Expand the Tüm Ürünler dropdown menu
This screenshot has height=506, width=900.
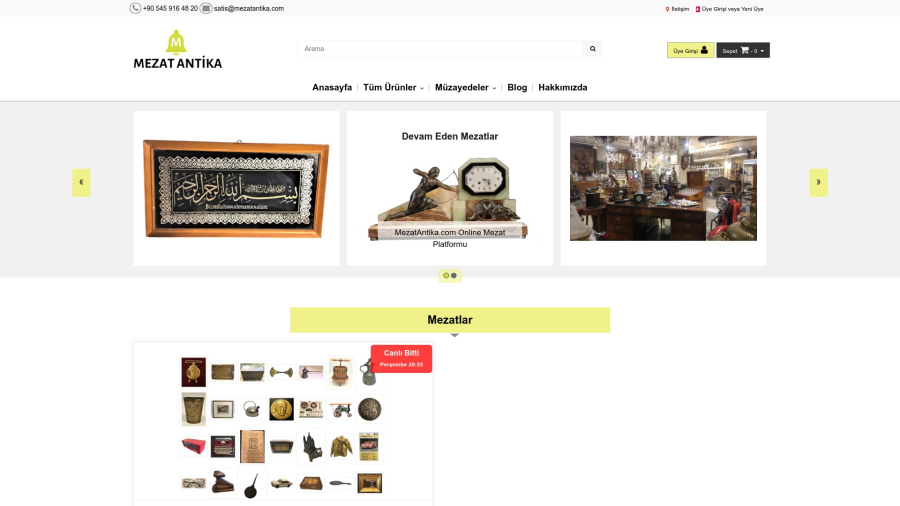[393, 87]
